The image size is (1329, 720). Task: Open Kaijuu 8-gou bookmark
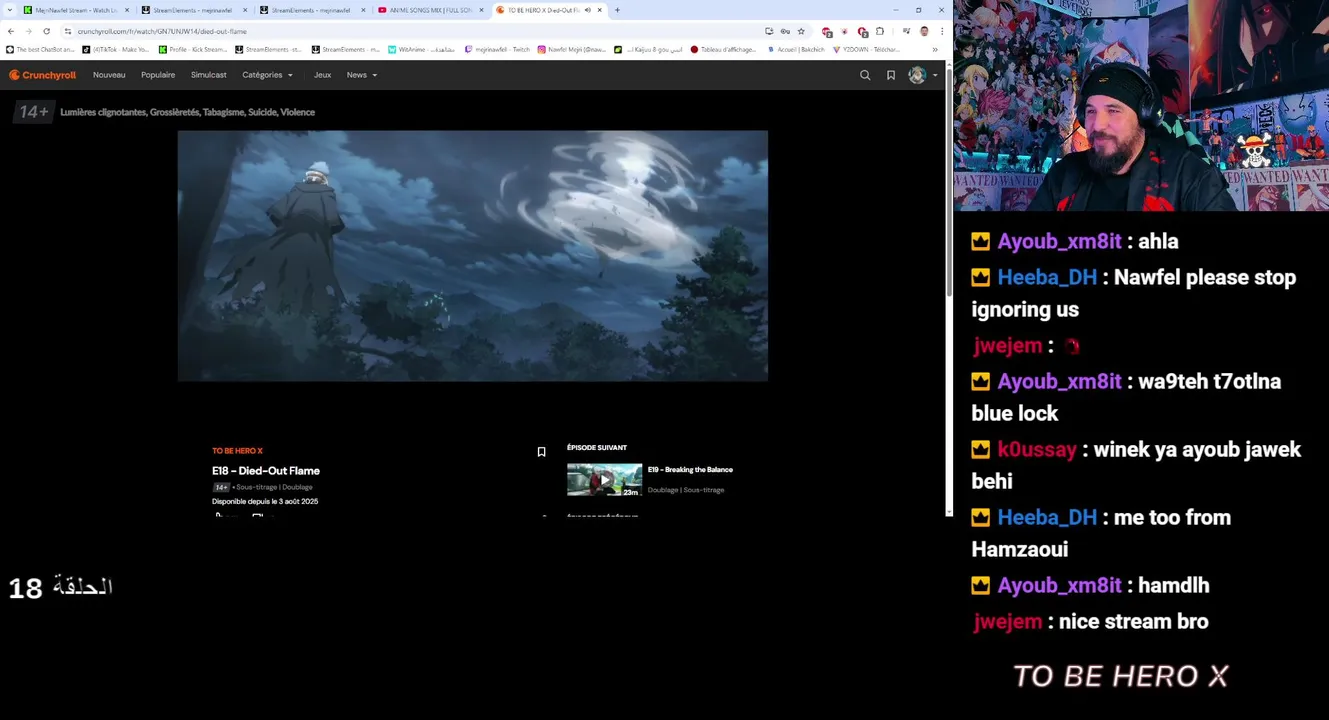[649, 49]
